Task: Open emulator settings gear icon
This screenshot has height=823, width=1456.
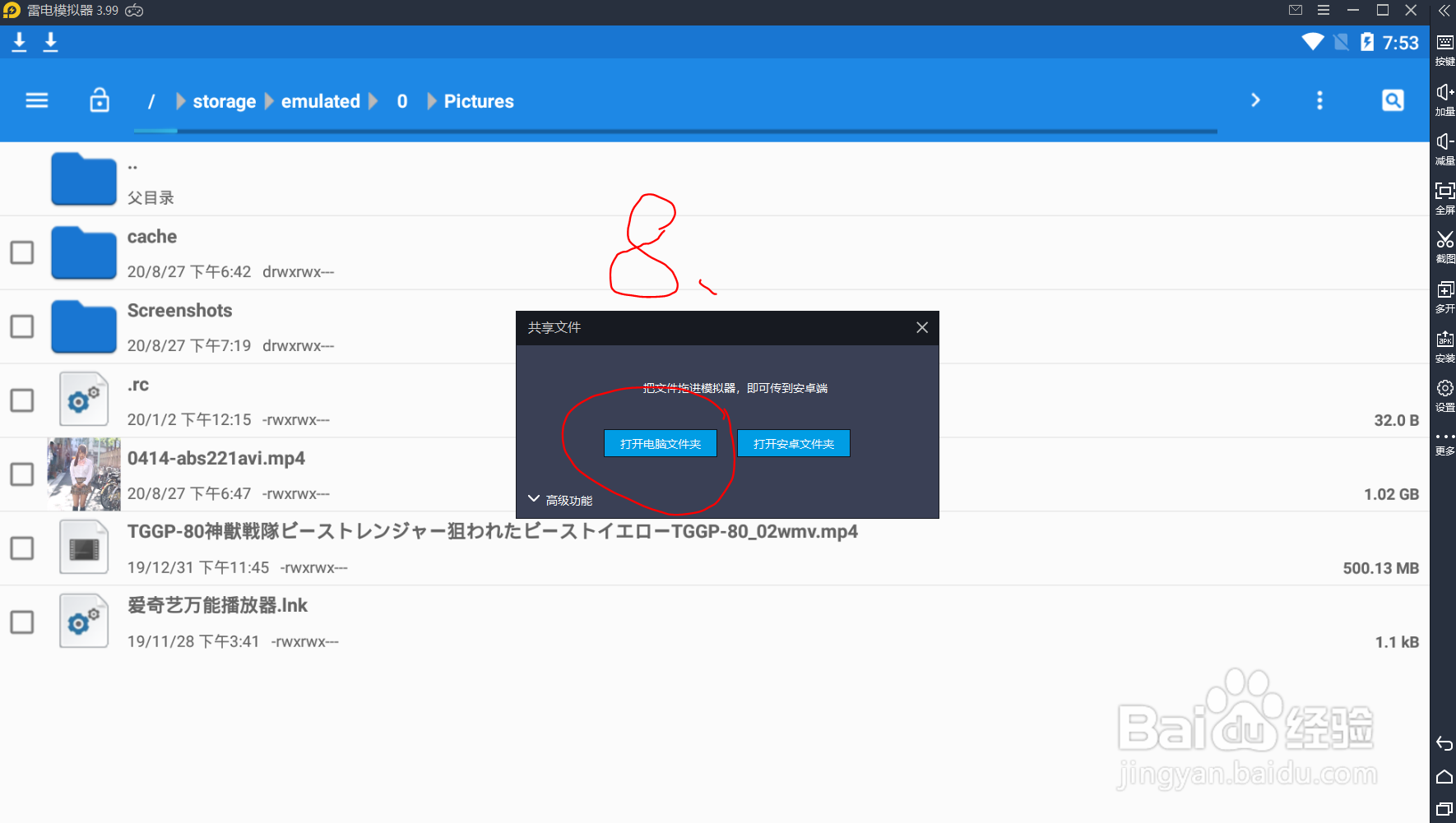Action: (1444, 388)
